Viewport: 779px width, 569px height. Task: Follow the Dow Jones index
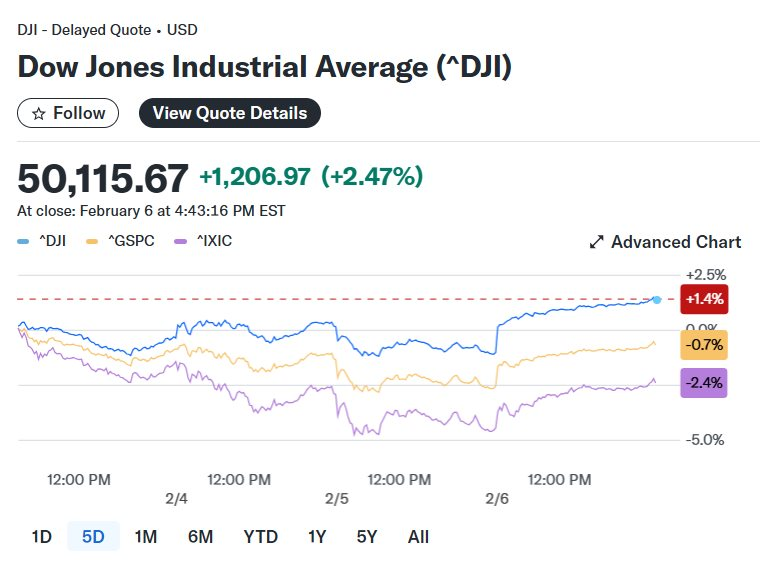(68, 113)
